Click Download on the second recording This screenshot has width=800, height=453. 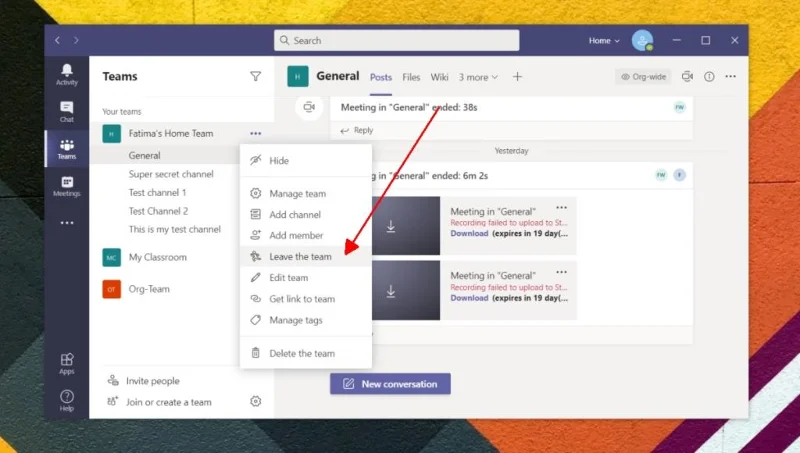[x=469, y=298]
